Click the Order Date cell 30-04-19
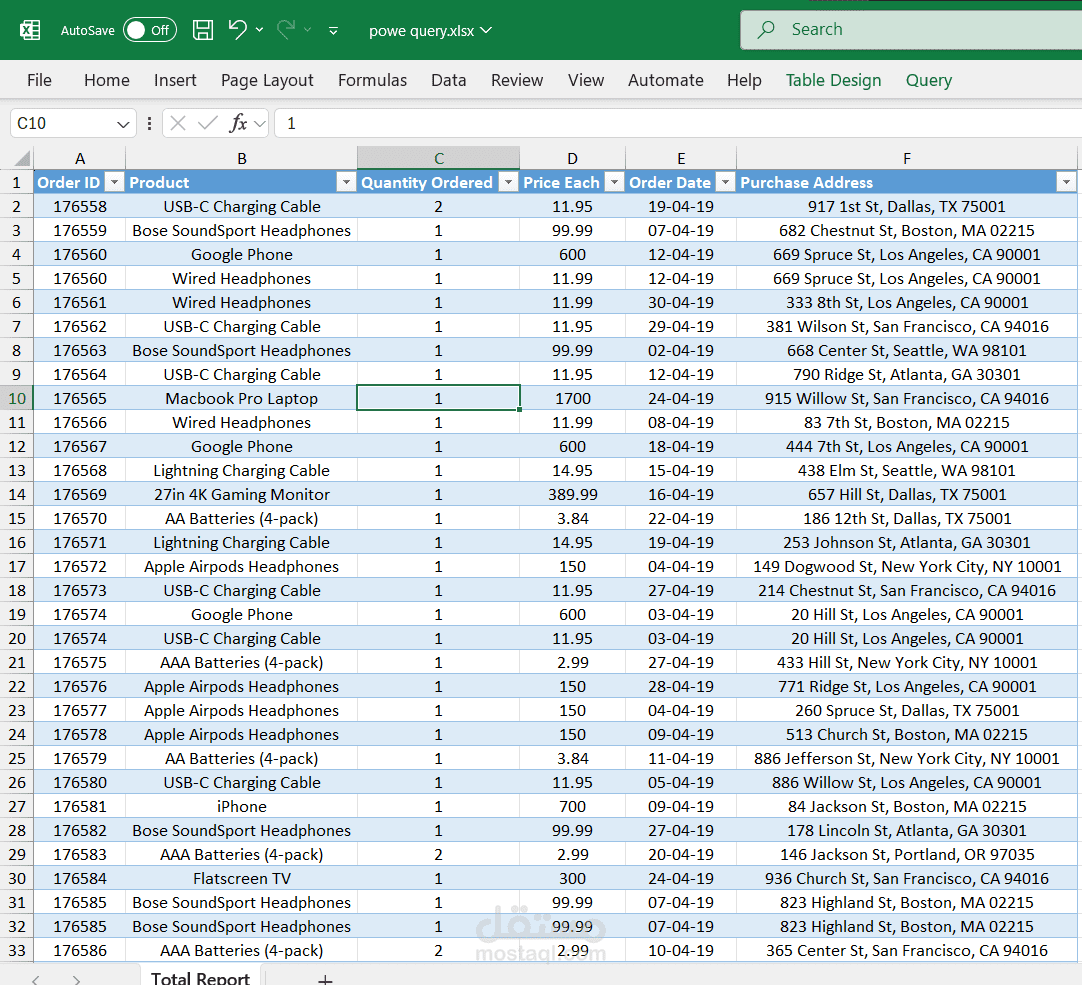 click(681, 302)
